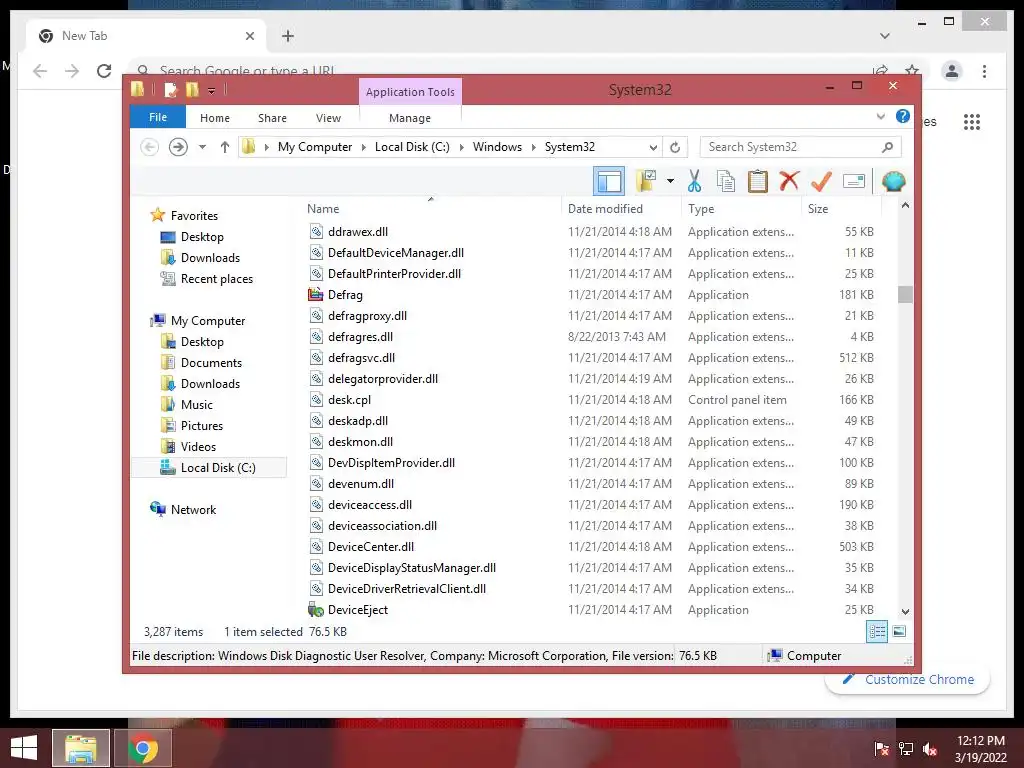Expand the Explorer ribbon chevron
The height and width of the screenshot is (768, 1024).
pyautogui.click(x=880, y=117)
